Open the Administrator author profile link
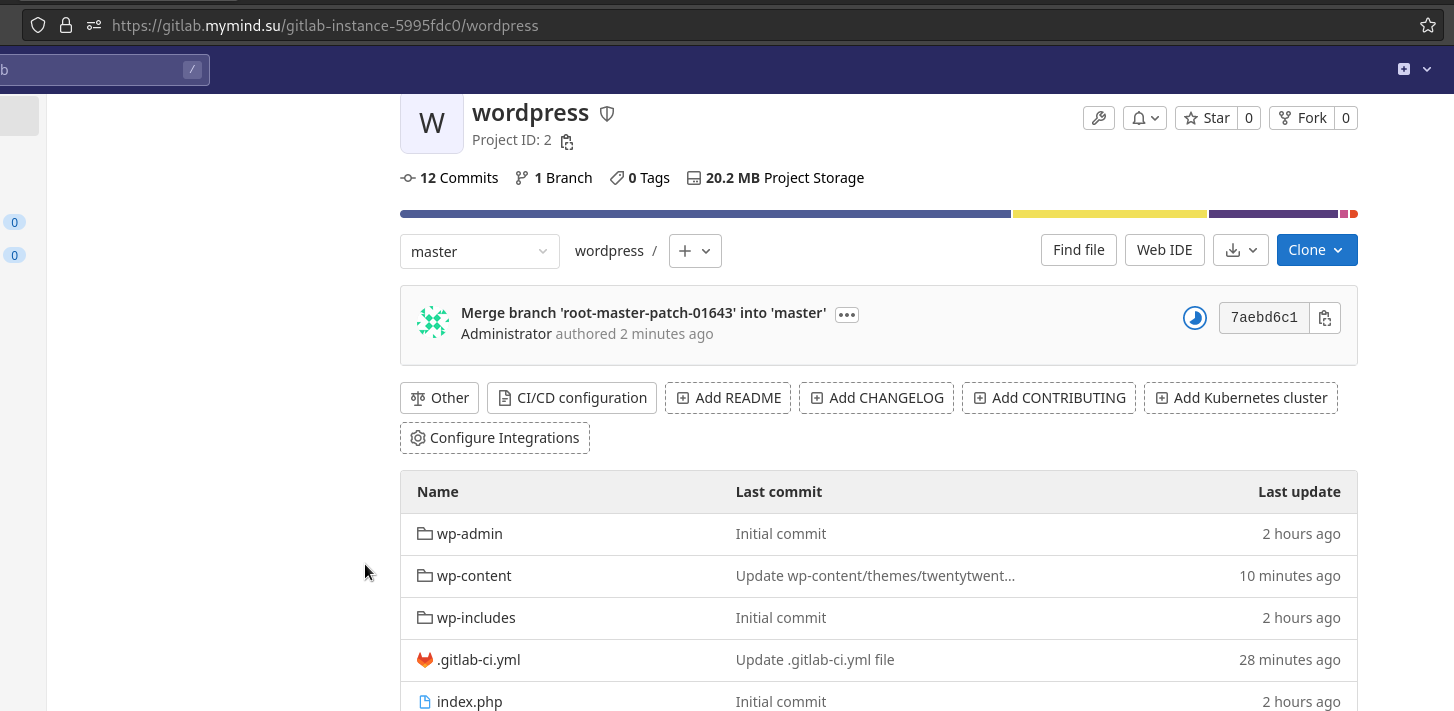1454x711 pixels. click(506, 334)
